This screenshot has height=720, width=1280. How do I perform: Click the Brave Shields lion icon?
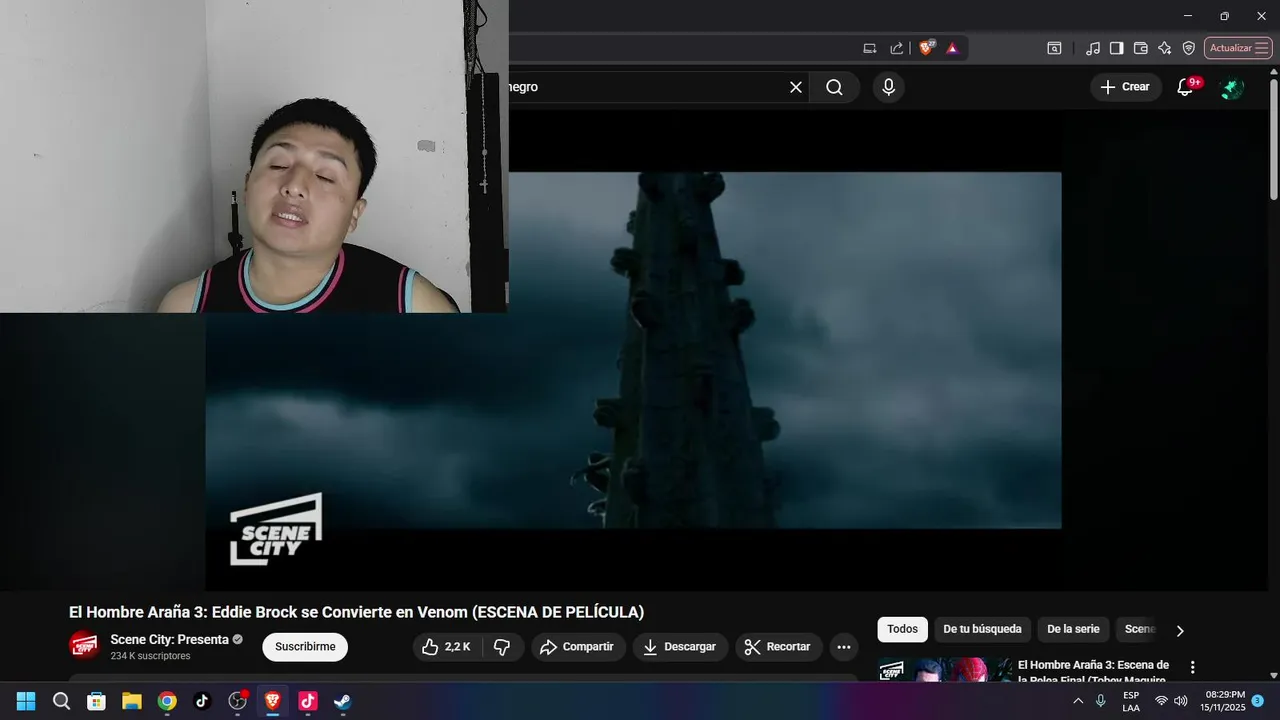tap(926, 48)
